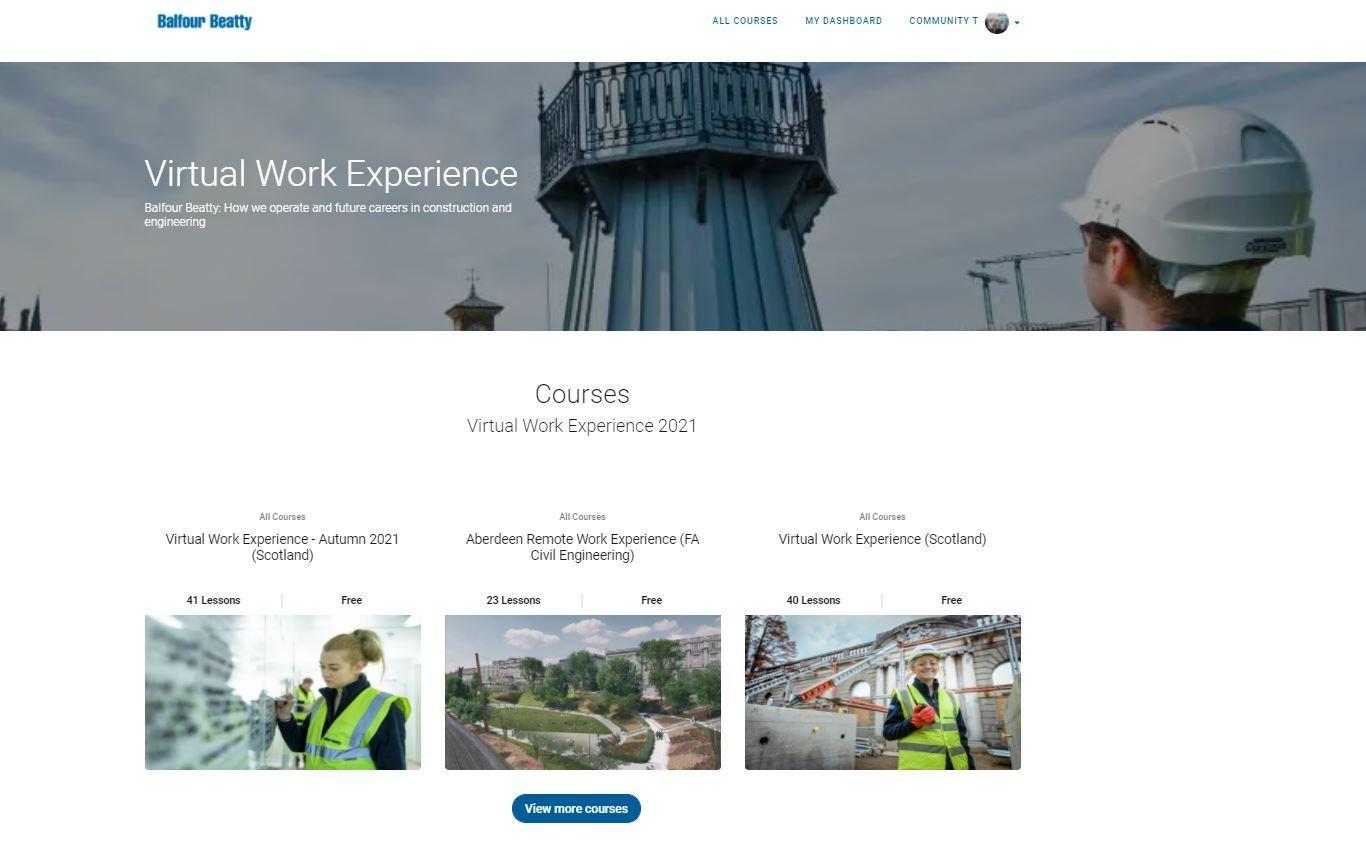Click the 23 Lessons label

click(x=513, y=601)
